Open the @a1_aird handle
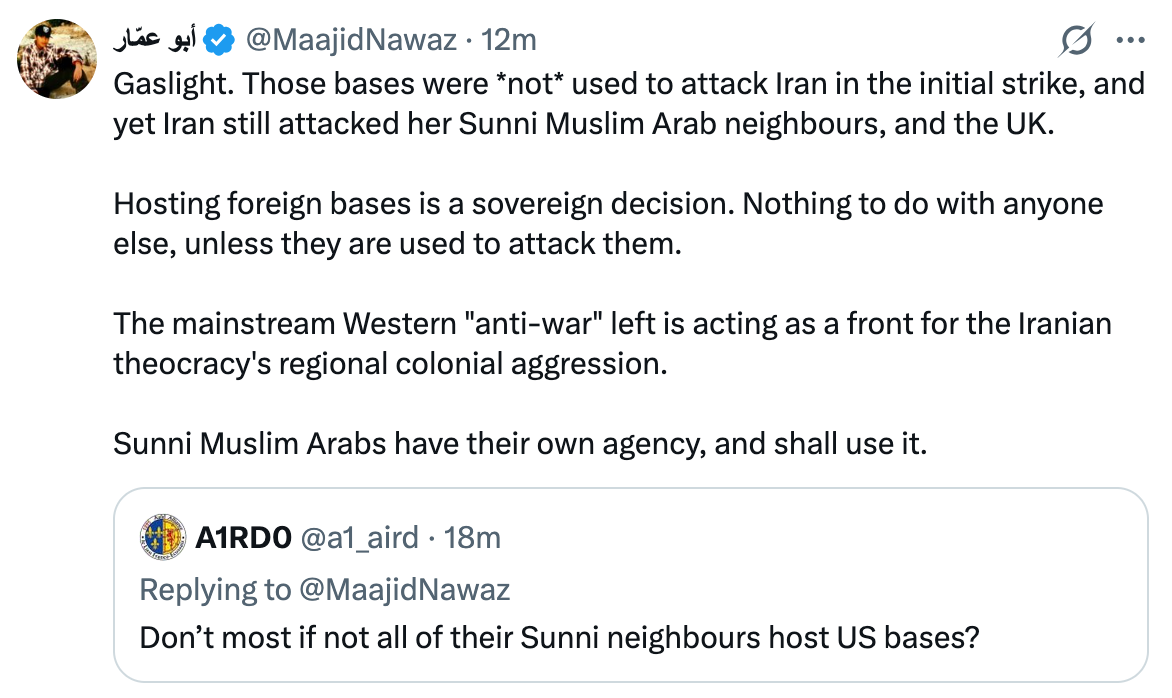This screenshot has height=698, width=1172. click(x=360, y=537)
